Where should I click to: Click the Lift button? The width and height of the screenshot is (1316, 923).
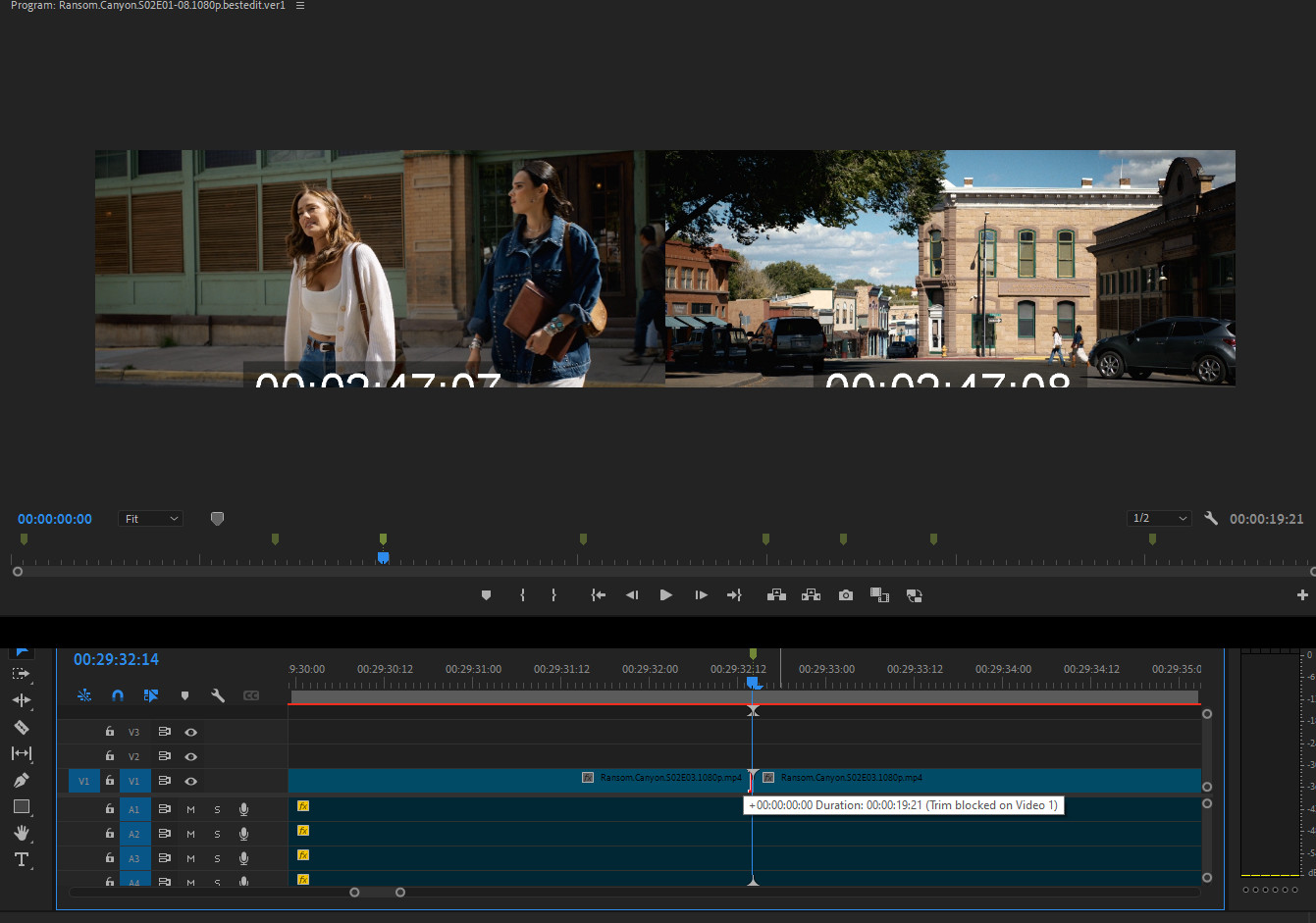[x=776, y=595]
